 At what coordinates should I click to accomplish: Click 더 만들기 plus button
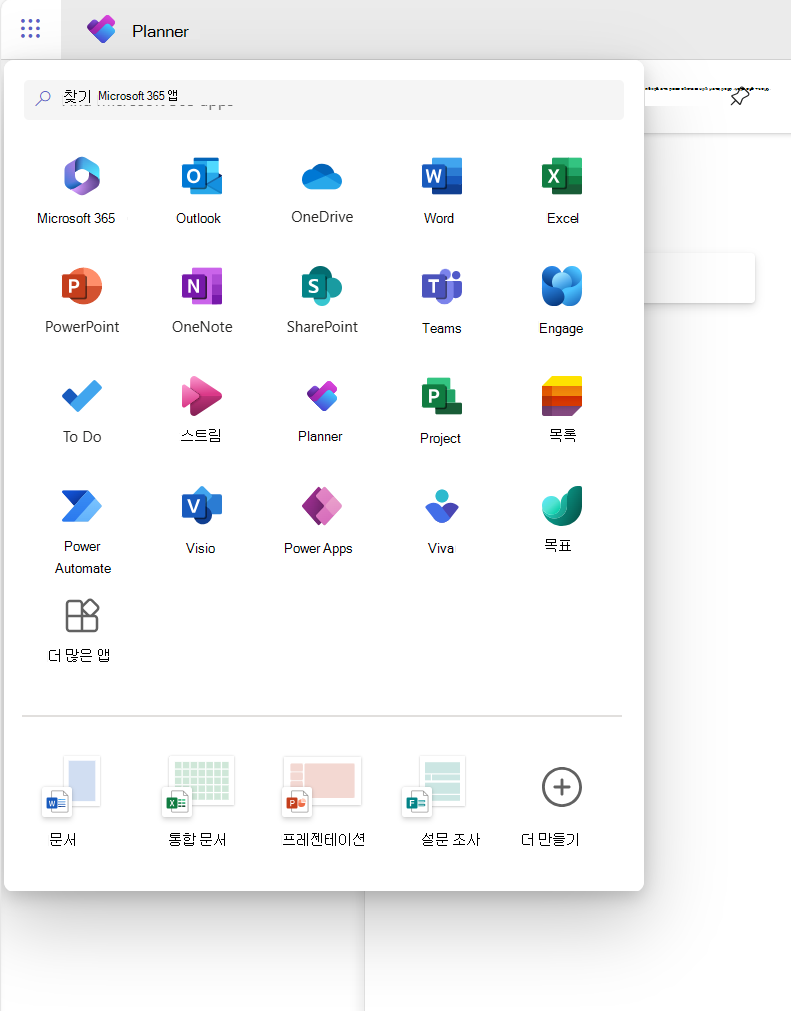[562, 787]
